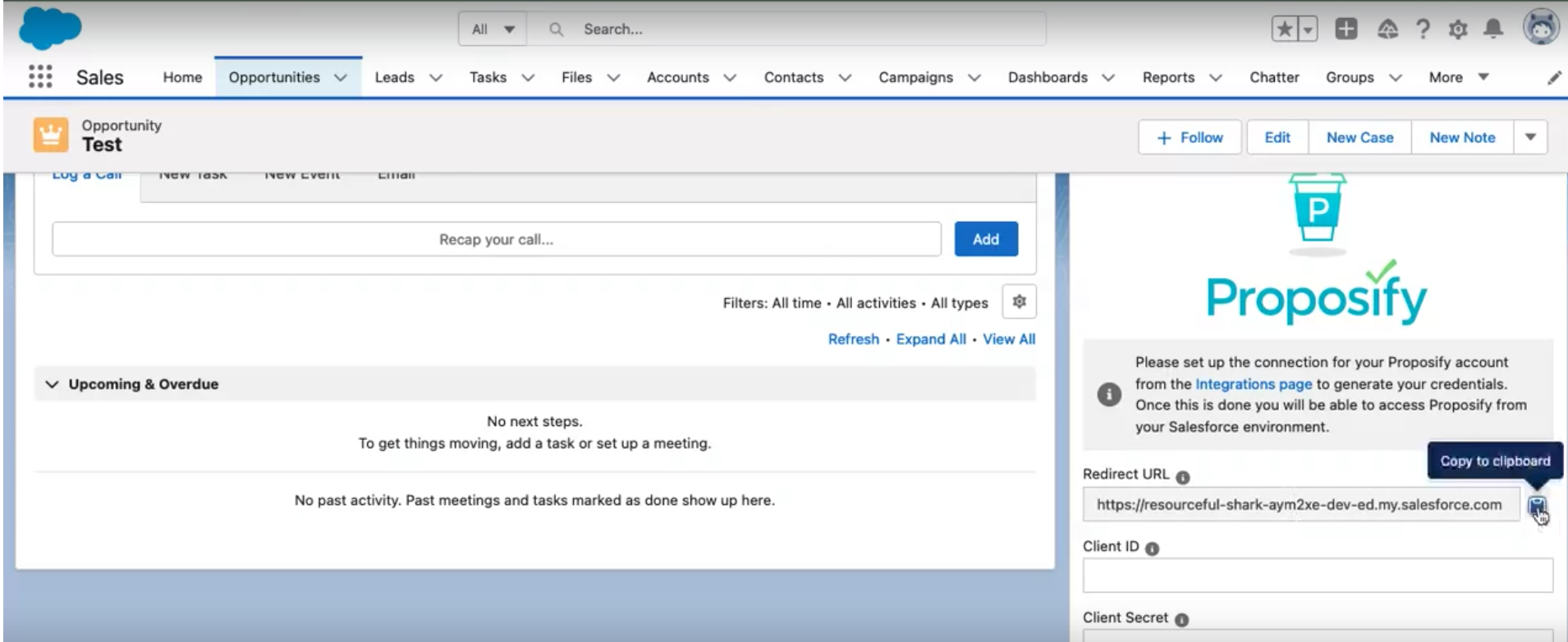
Task: Collapse the Upcoming & Overdue section
Action: [x=53, y=384]
